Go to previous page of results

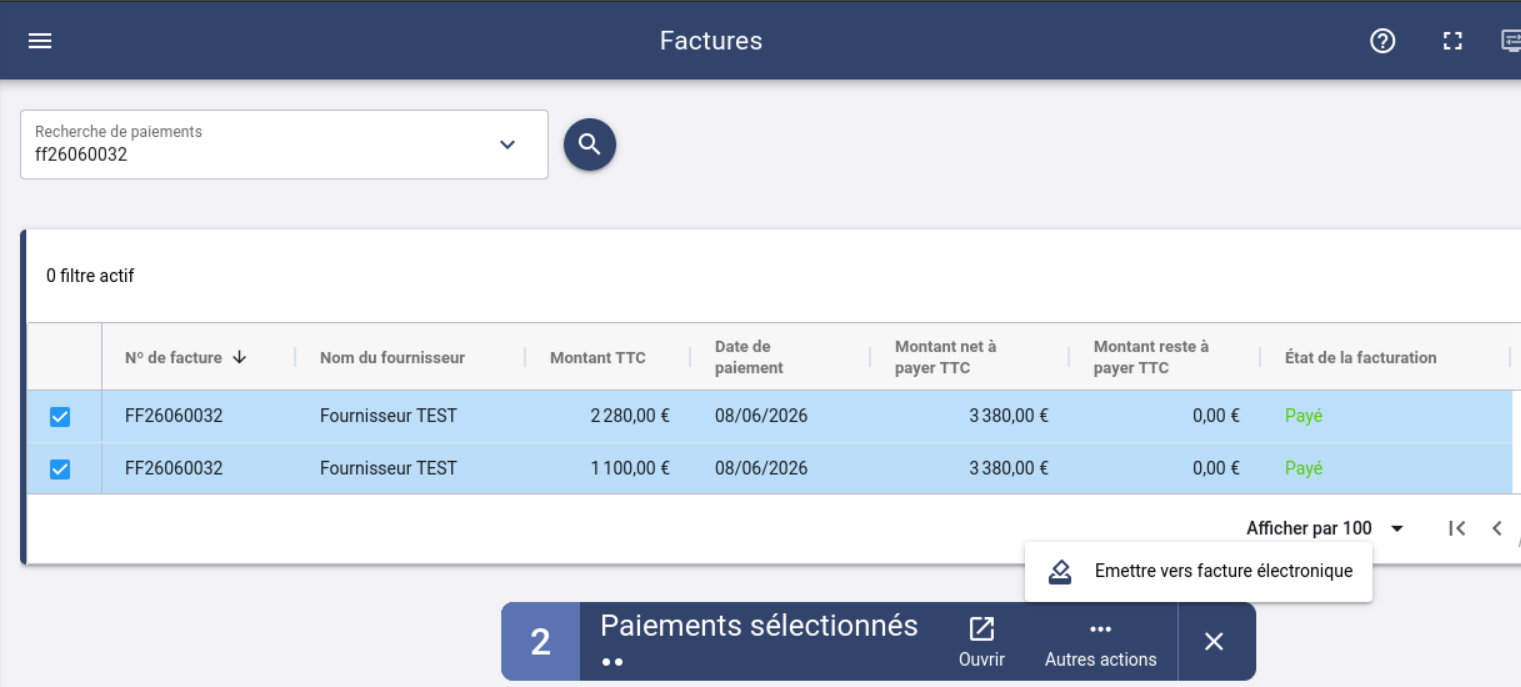pyautogui.click(x=1497, y=528)
